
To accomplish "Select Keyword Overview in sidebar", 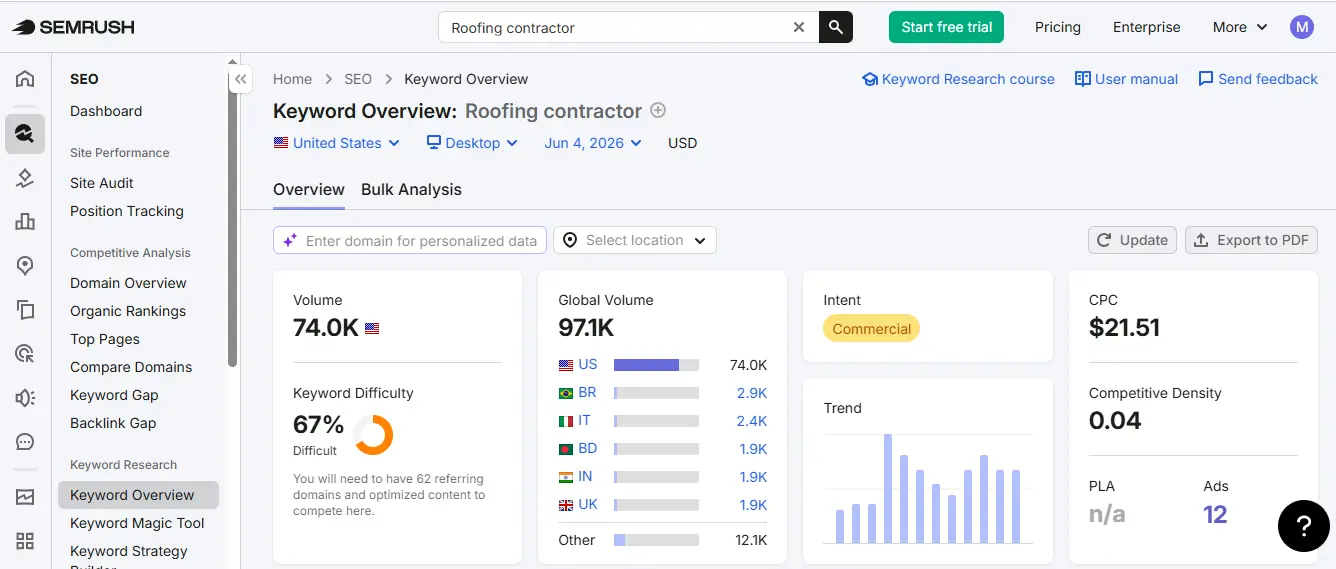I will [138, 495].
